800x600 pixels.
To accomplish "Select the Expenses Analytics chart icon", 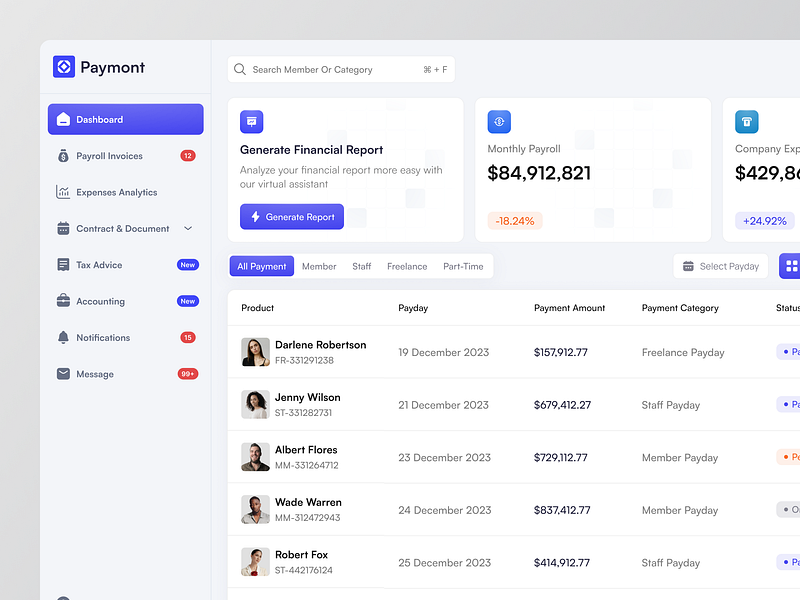I will tap(62, 192).
